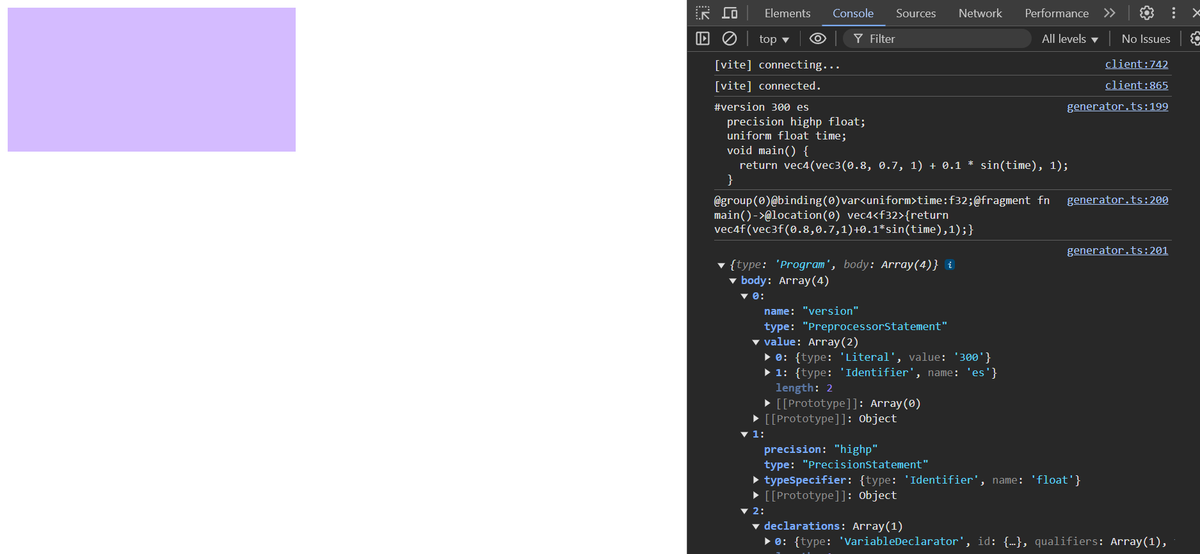The width and height of the screenshot is (1200, 554).
Task: Select the '[vite] connected.' log message
Action: (767, 86)
